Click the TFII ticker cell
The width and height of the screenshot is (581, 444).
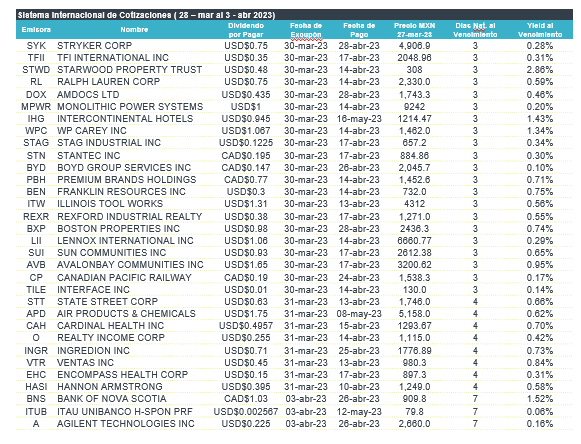click(x=36, y=58)
